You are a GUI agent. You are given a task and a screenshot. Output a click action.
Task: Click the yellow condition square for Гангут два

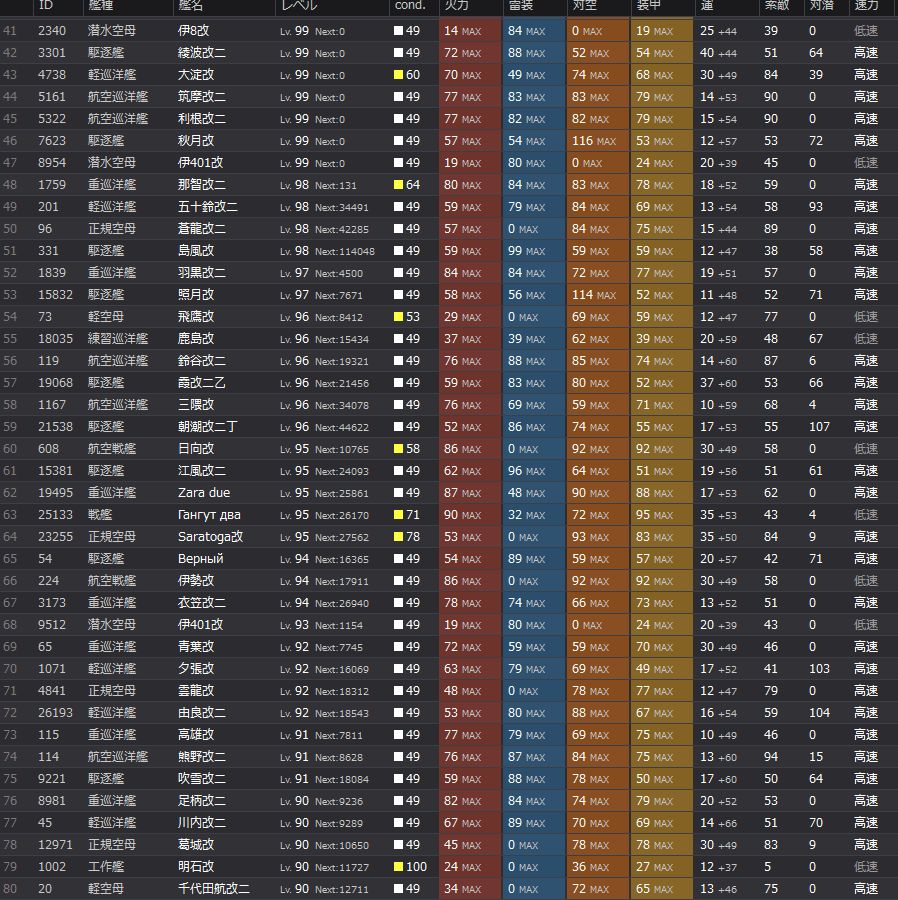tap(398, 515)
